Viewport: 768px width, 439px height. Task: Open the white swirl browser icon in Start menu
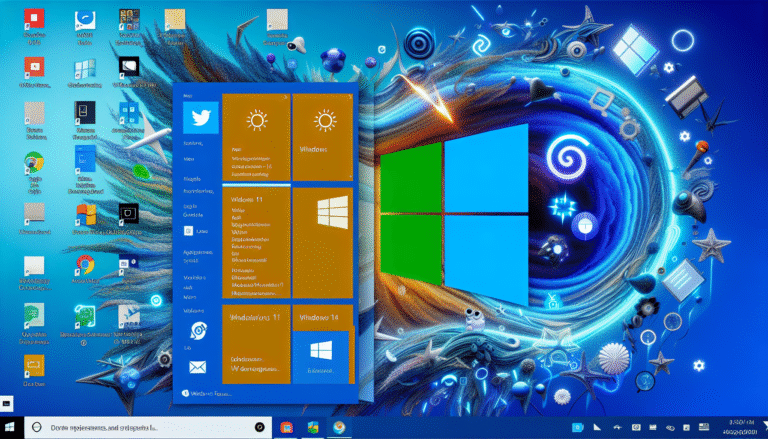198,331
